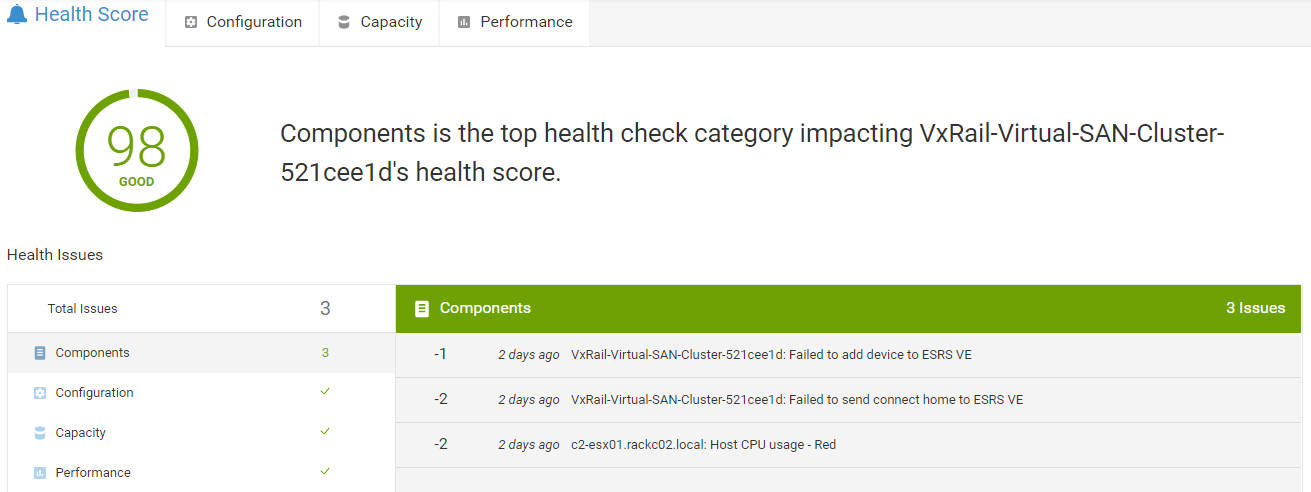Click the Performance tab chart icon
The width and height of the screenshot is (1311, 492).
click(x=464, y=22)
